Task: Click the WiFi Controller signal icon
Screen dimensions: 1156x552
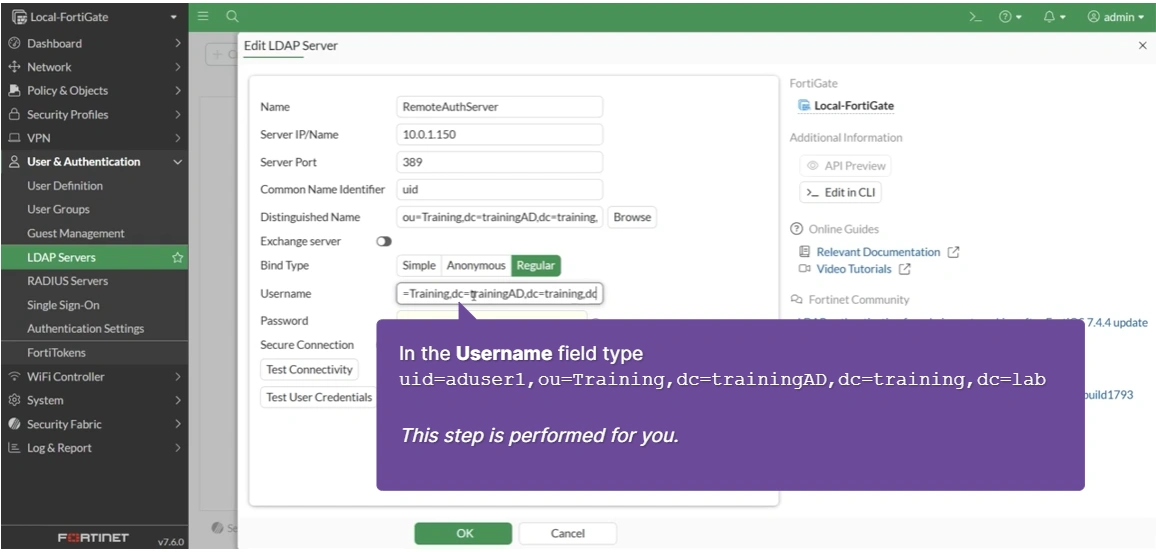Action: [13, 376]
